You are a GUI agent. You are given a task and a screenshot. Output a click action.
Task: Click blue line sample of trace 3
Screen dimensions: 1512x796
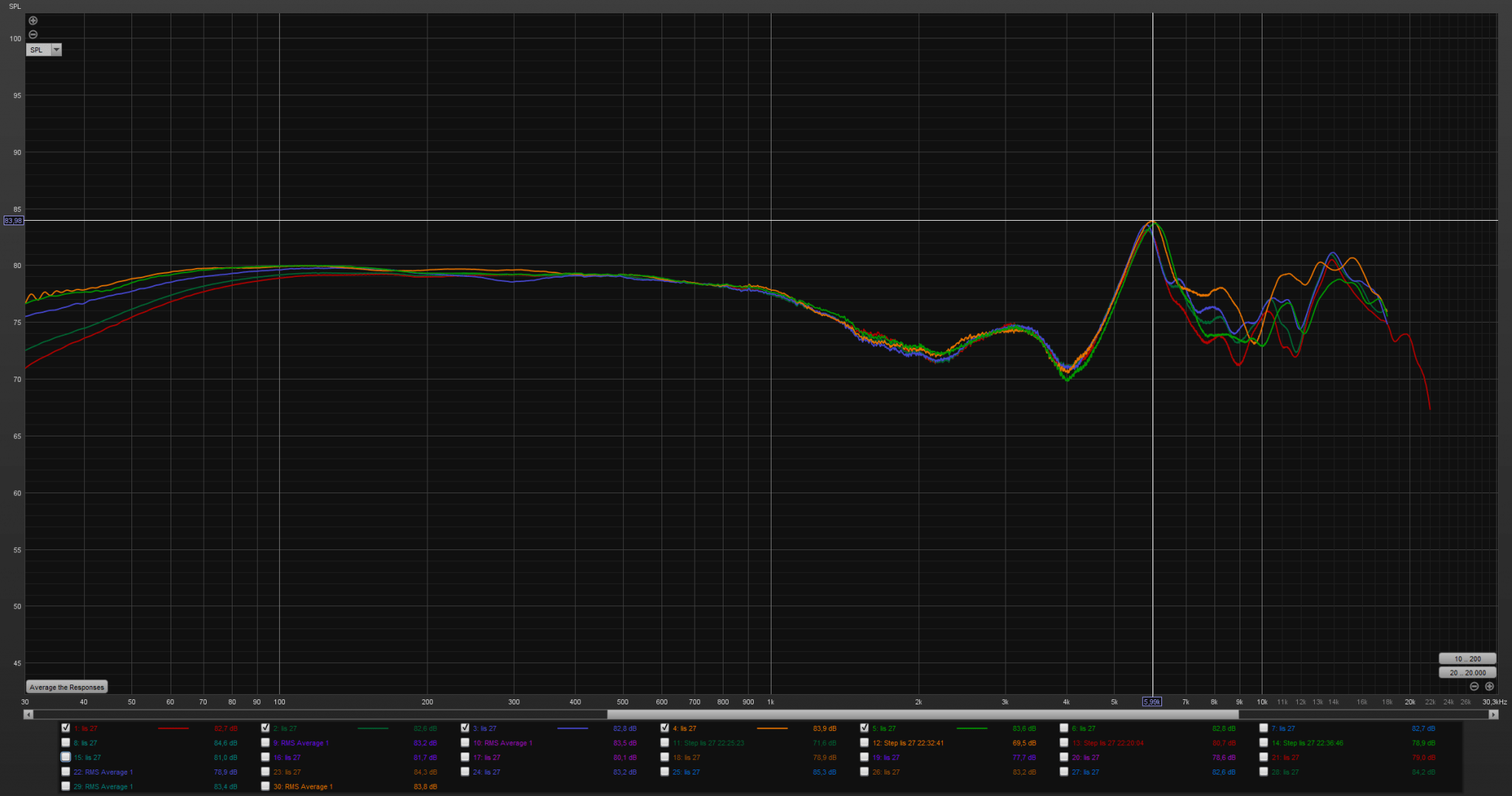573,729
